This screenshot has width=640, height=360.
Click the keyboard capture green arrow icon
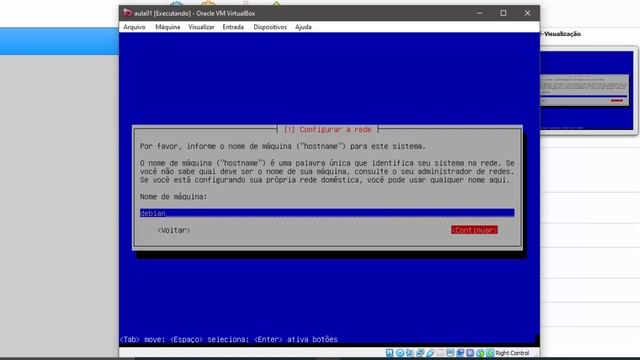coord(489,353)
